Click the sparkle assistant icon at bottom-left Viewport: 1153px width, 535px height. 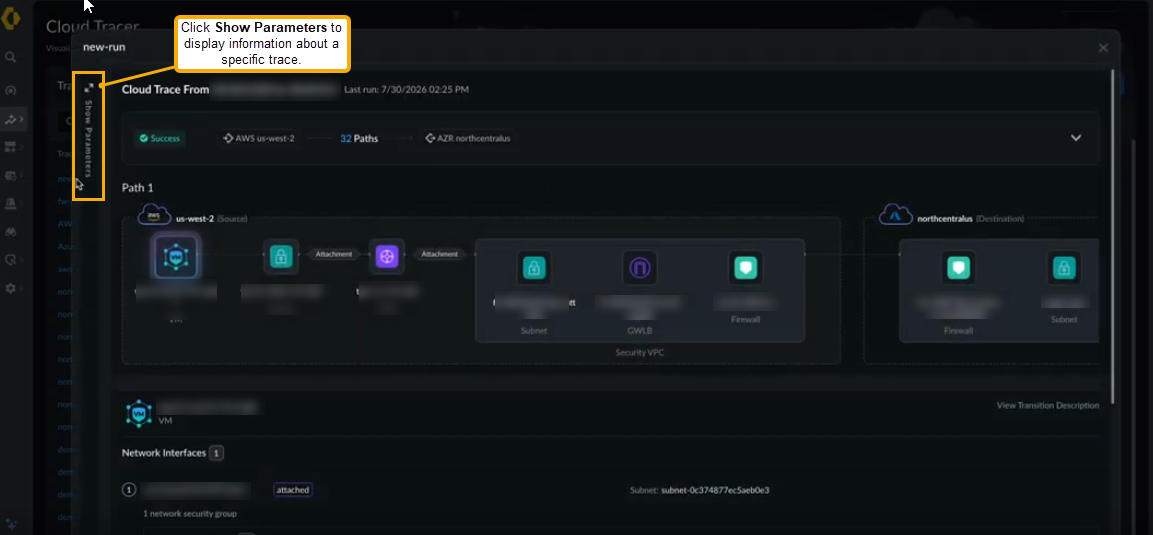point(11,524)
